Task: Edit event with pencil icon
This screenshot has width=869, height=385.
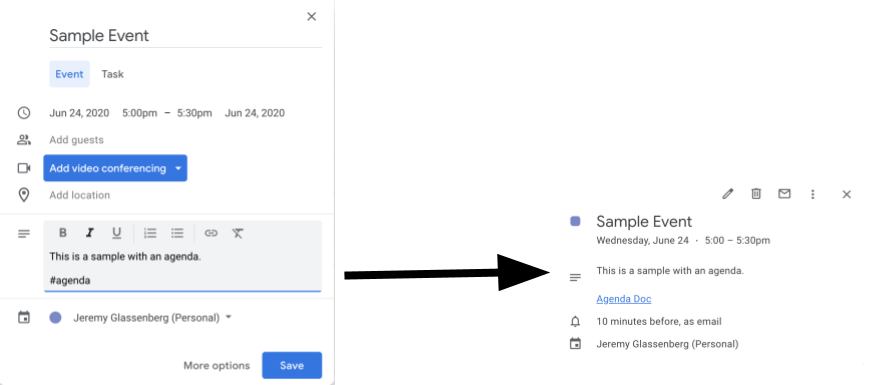Action: (x=728, y=194)
